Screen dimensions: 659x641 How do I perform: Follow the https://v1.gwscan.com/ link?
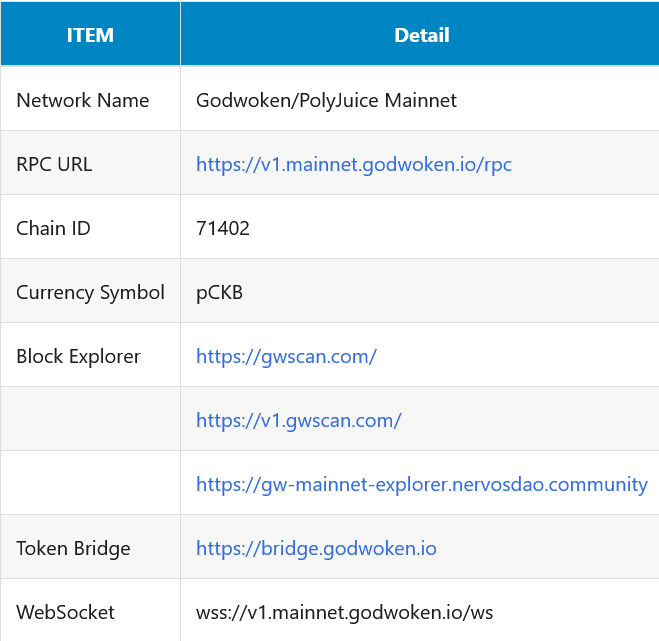coord(298,420)
